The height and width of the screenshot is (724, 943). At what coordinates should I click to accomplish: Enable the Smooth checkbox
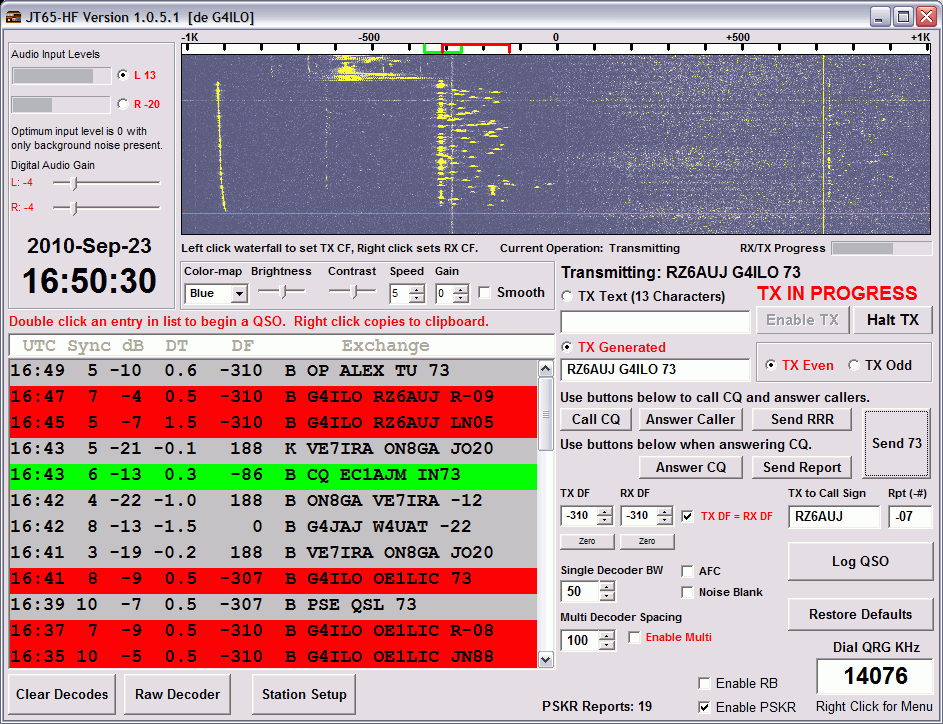pos(485,292)
